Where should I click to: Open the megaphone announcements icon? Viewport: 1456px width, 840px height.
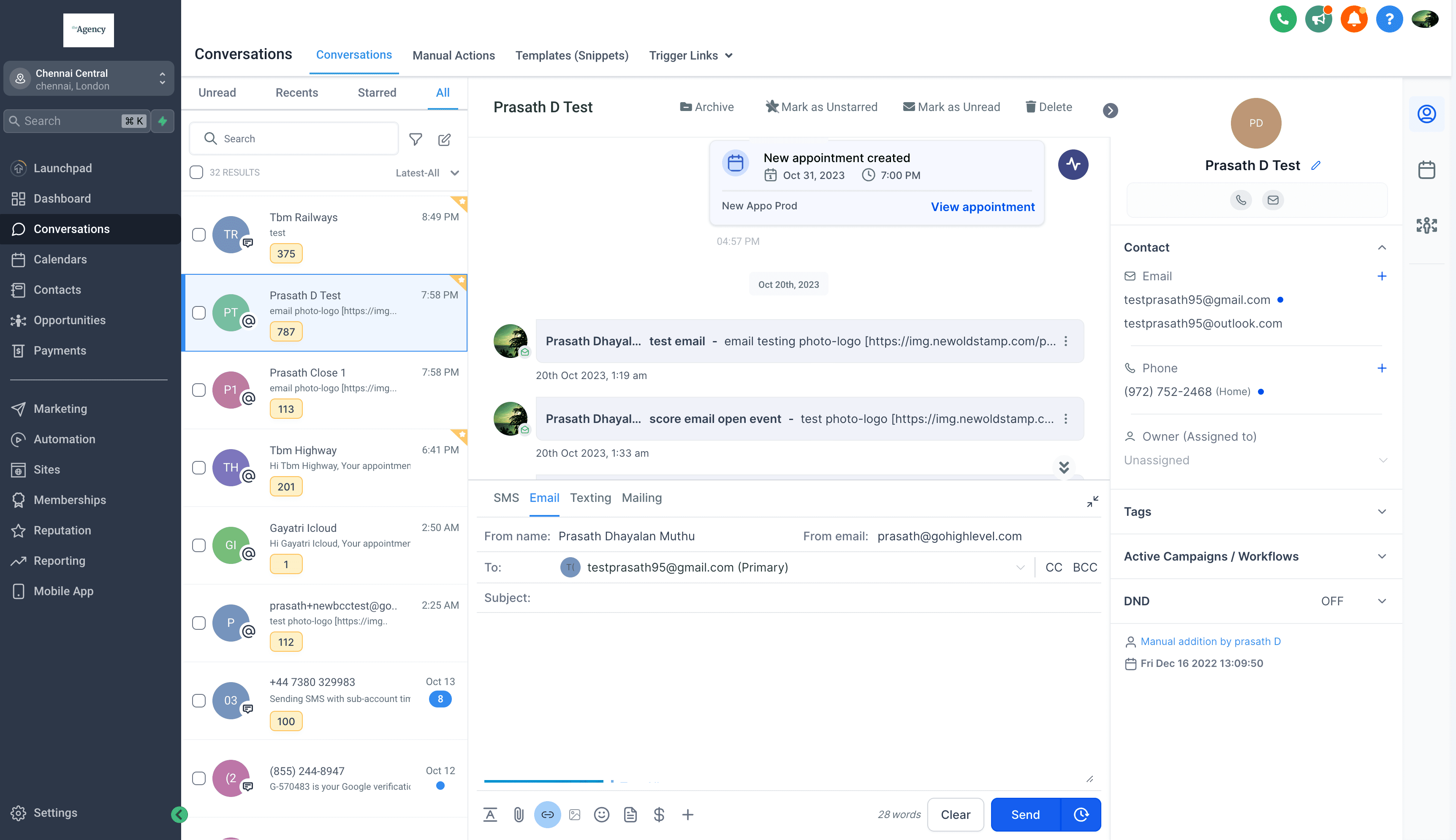click(x=1318, y=19)
